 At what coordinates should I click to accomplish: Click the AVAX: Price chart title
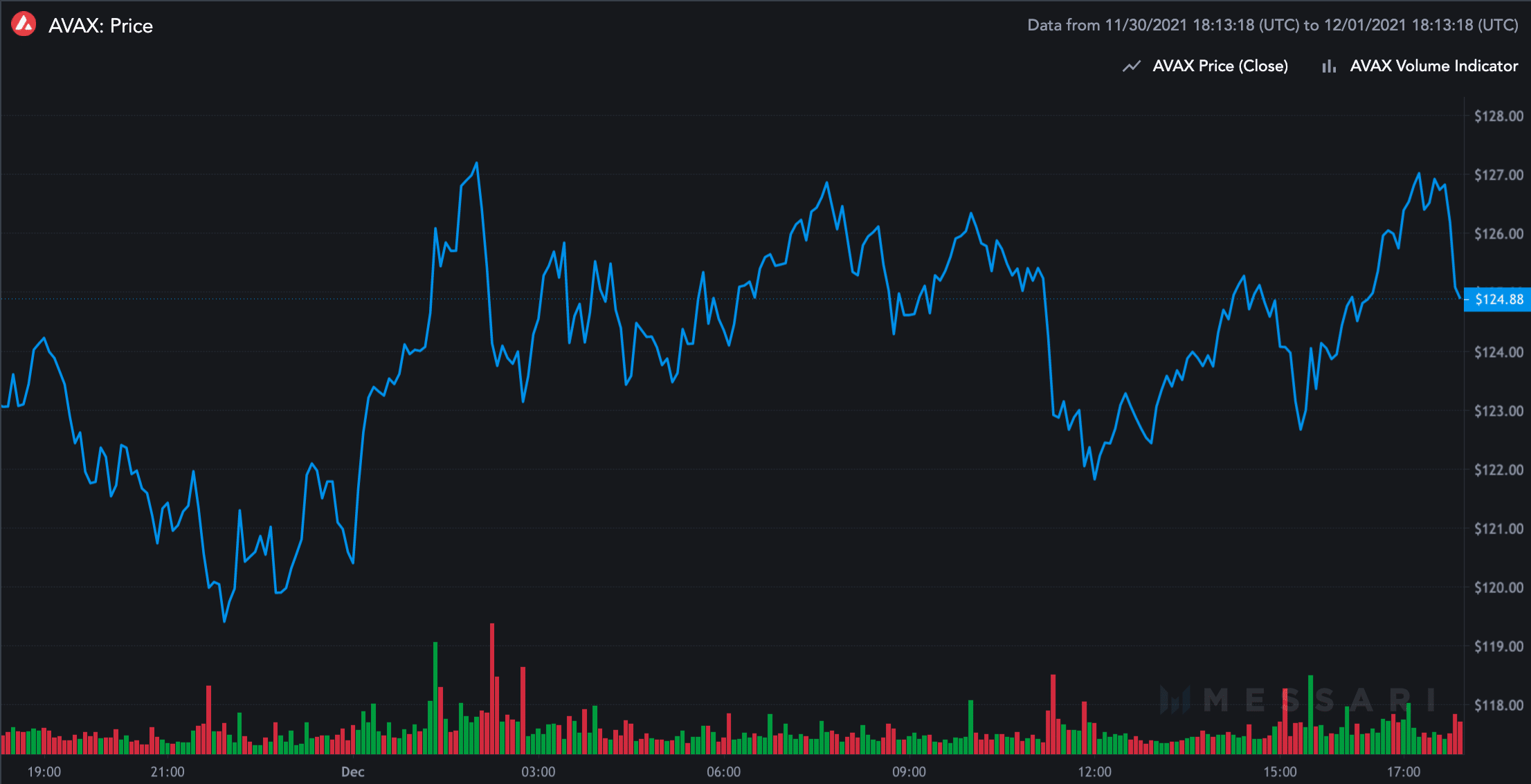point(101,26)
